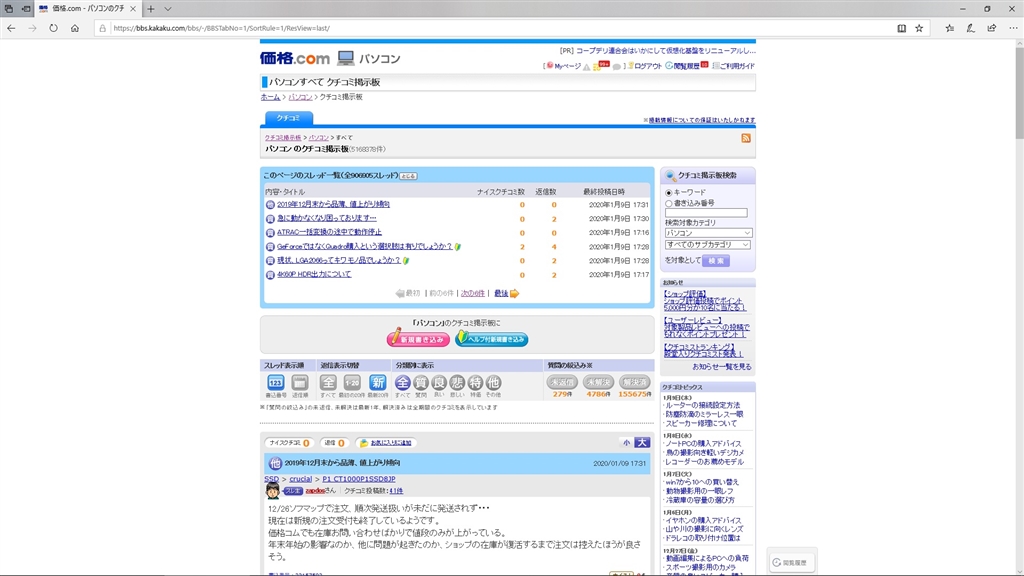Open new browser tab plus button

point(151,9)
